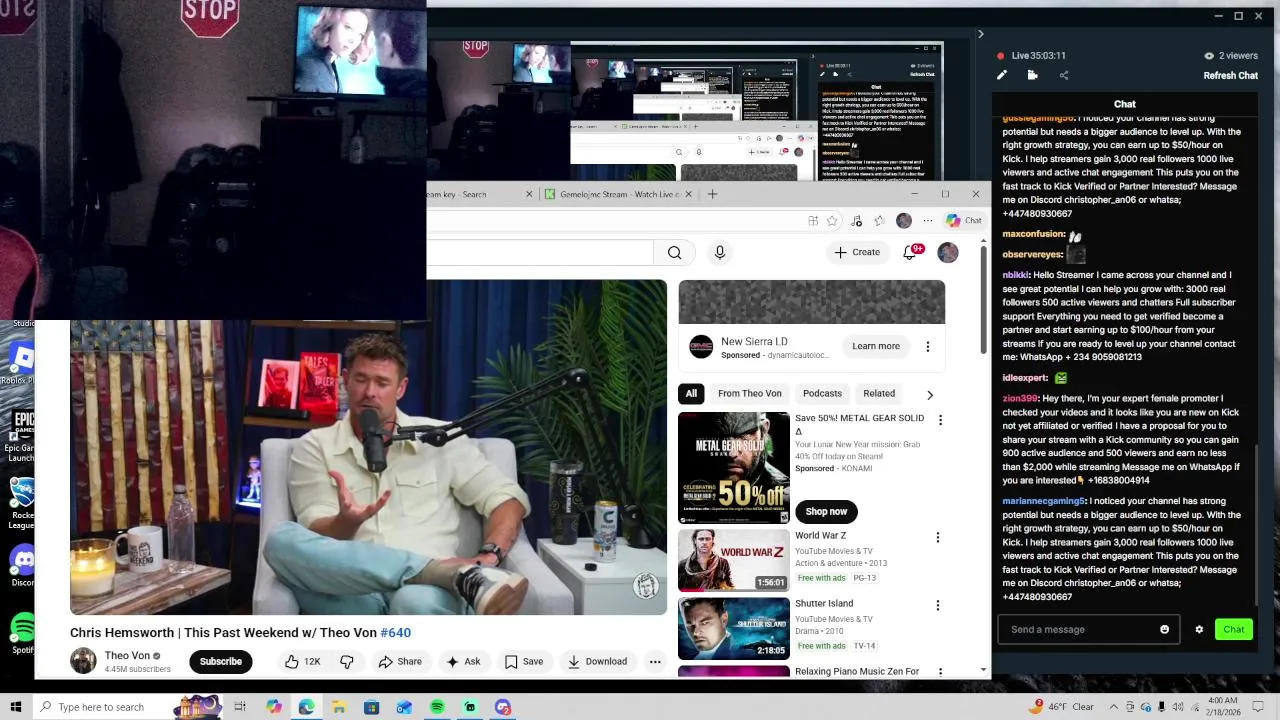The width and height of the screenshot is (1280, 720).
Task: Click Refresh Chat in Kick
Action: pos(1230,75)
